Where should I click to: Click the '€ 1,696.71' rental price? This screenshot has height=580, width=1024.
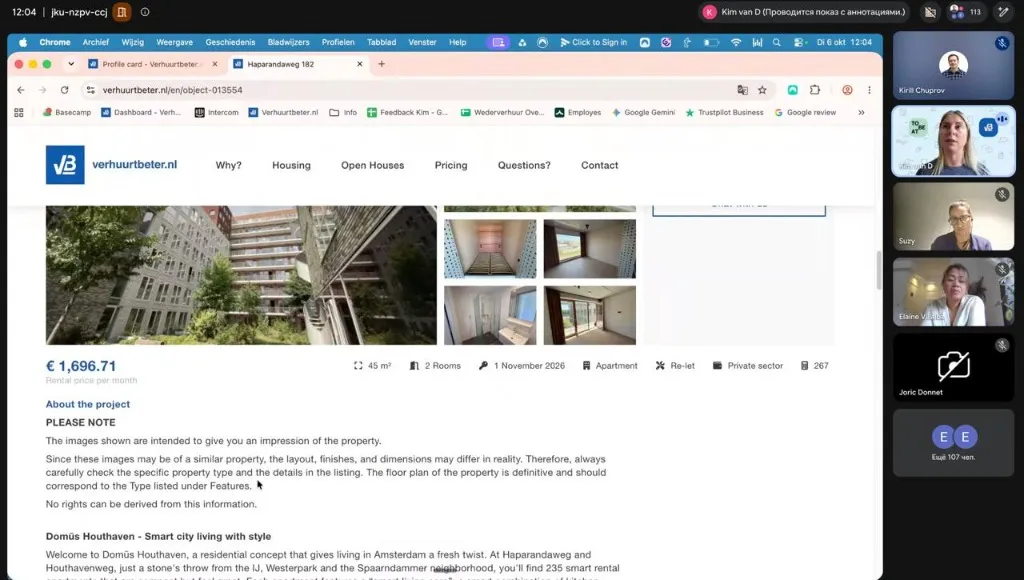(x=81, y=366)
